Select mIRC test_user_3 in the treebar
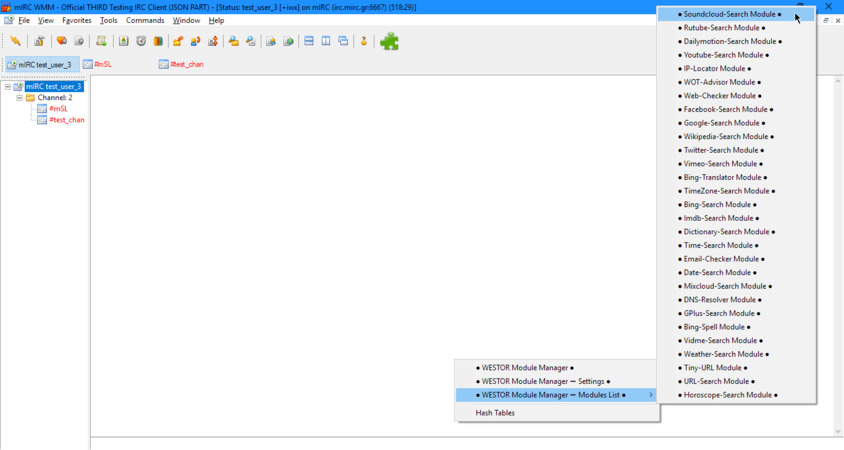The image size is (844, 450). [54, 87]
